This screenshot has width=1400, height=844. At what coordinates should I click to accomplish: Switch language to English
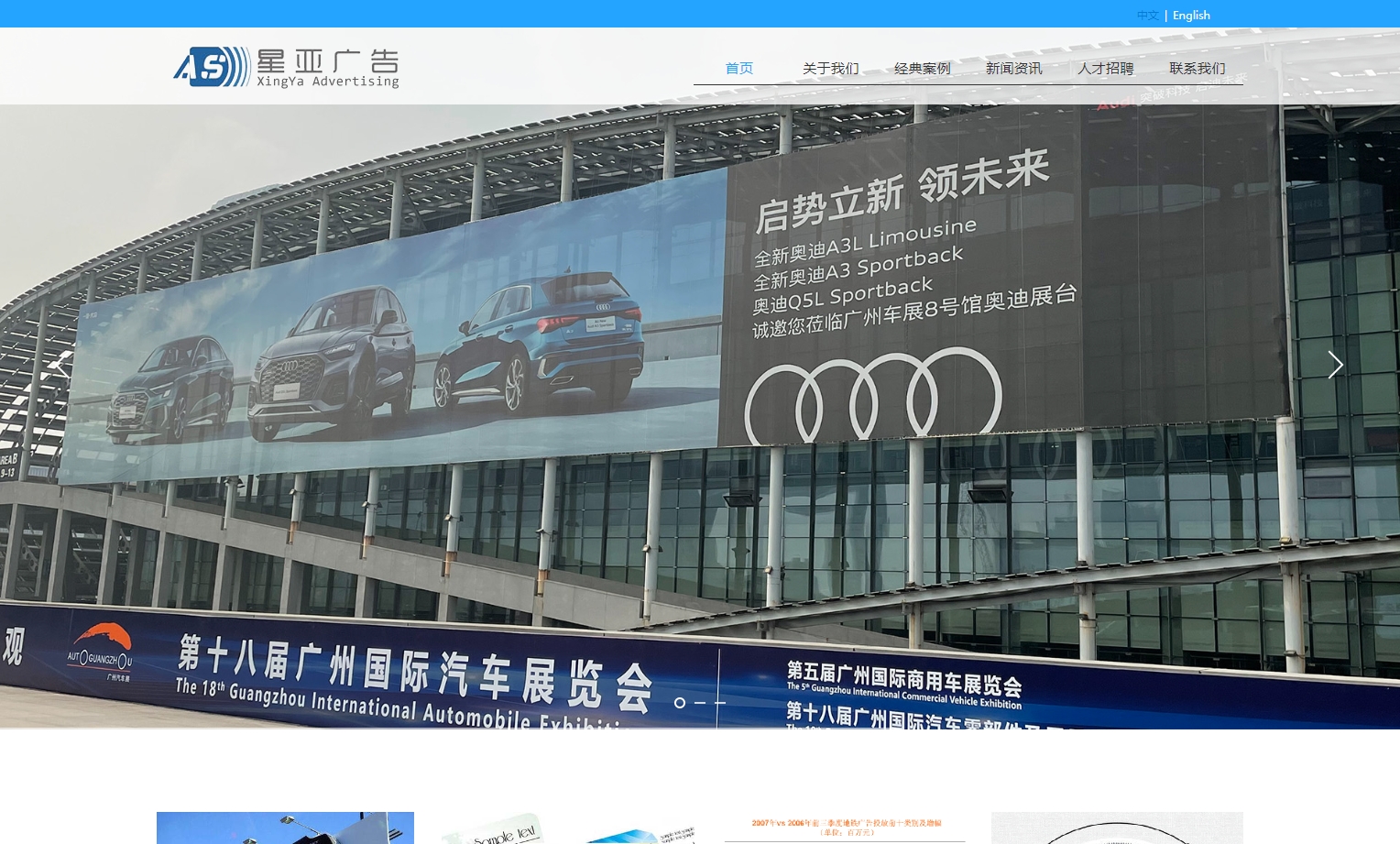(1191, 16)
